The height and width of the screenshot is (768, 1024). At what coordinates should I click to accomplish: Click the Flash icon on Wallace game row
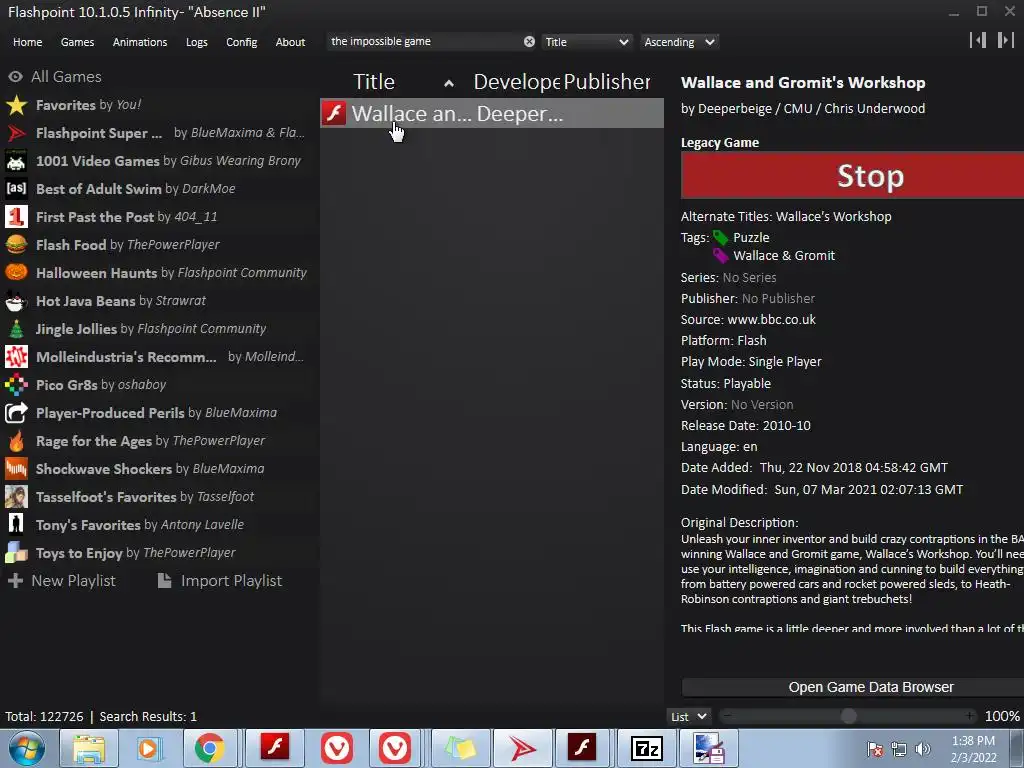(334, 114)
